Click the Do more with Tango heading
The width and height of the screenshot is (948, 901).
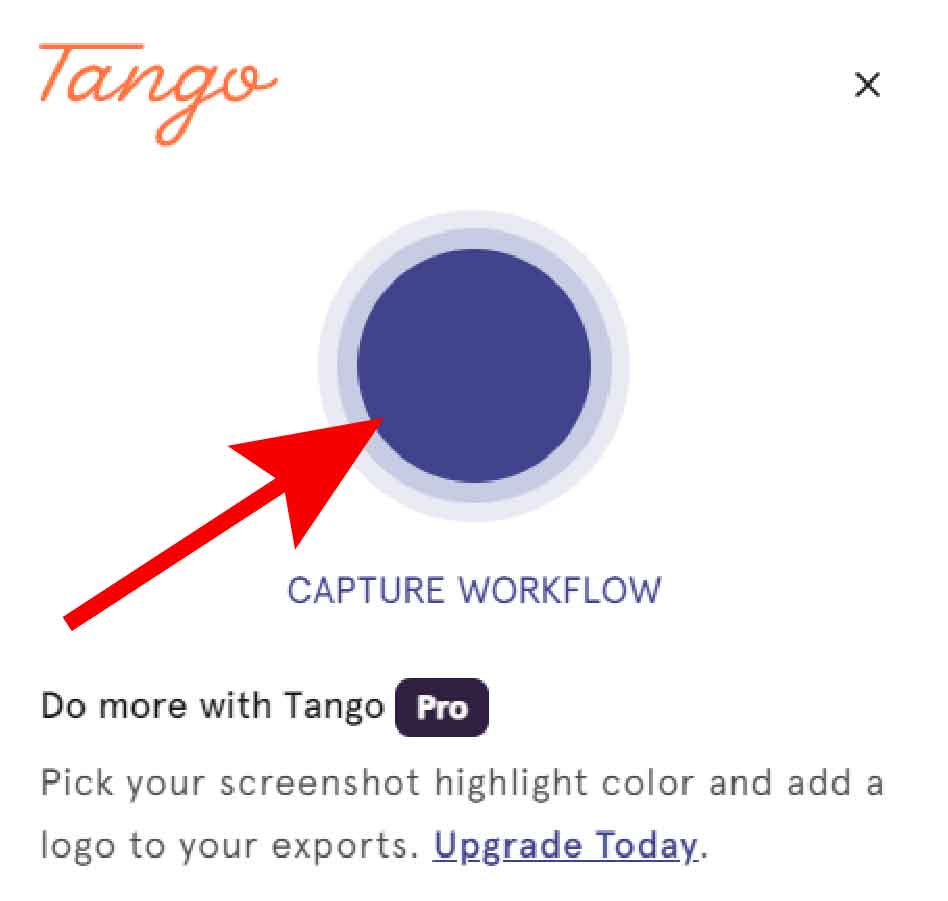(212, 706)
